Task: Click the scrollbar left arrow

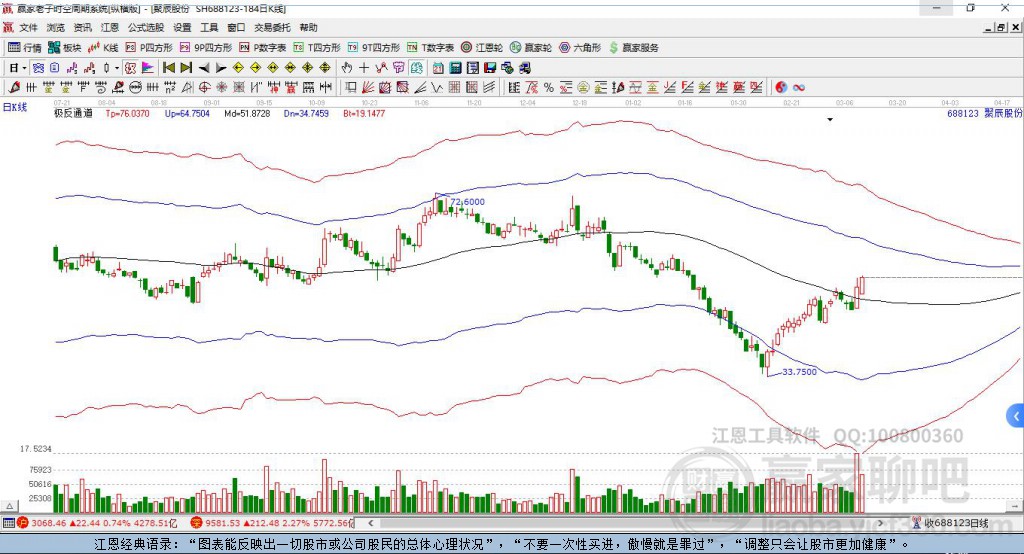Action: 370,523
